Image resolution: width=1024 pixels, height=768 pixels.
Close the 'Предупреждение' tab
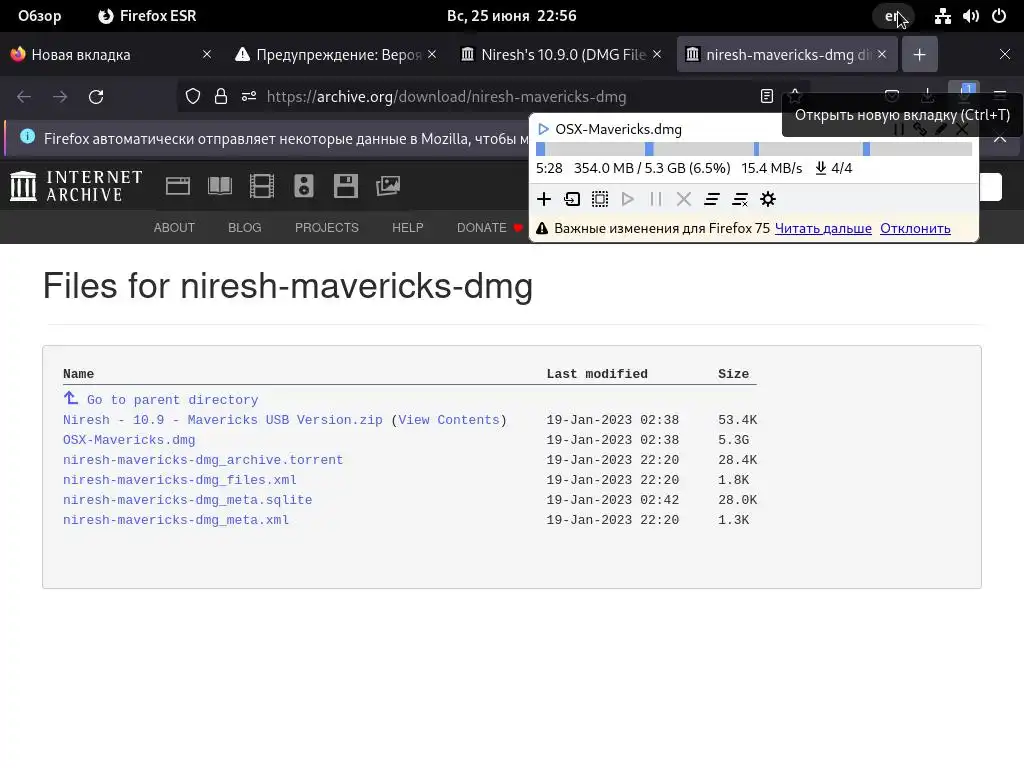click(432, 55)
